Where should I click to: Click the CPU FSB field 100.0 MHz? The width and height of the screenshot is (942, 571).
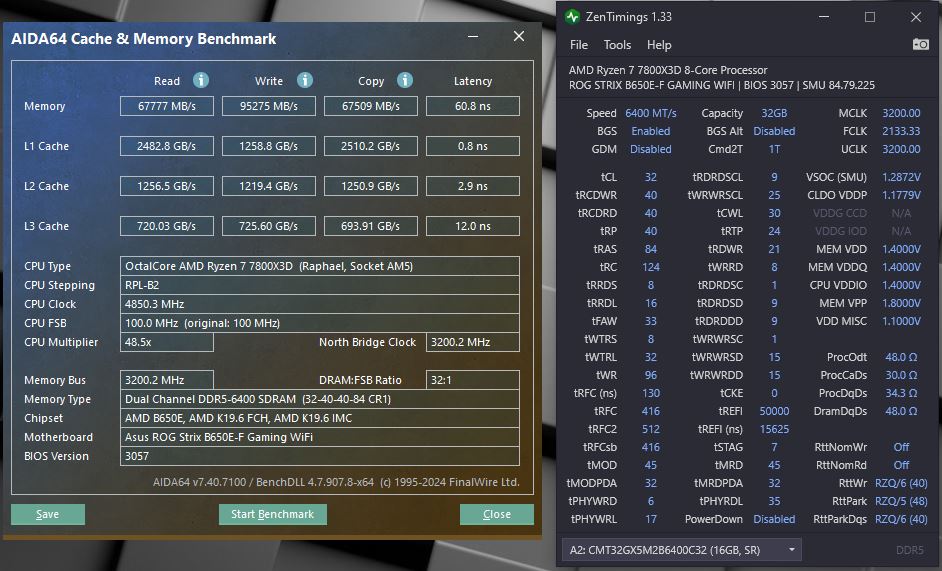tap(320, 323)
